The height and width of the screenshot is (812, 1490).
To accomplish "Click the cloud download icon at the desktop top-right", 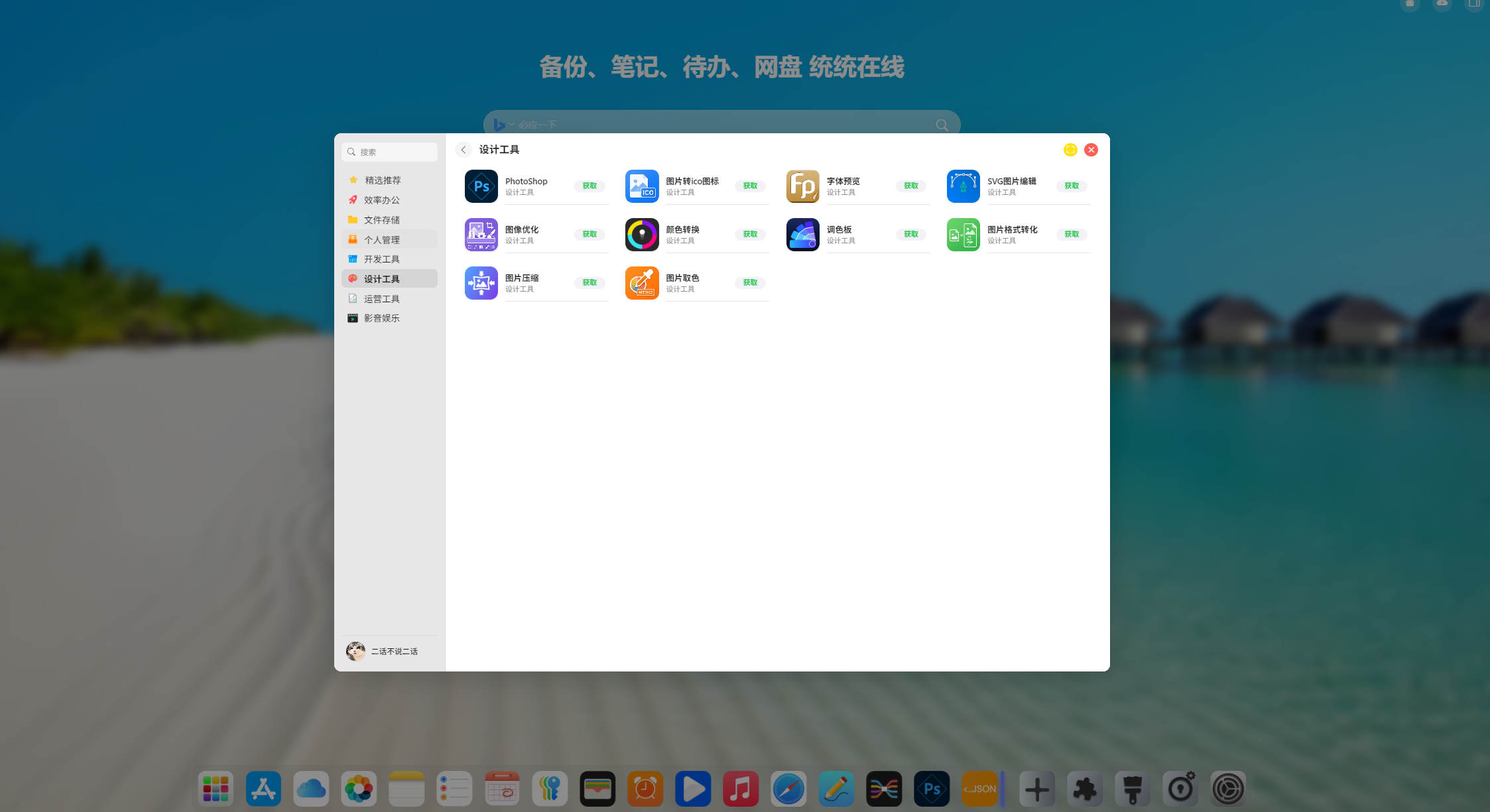I will (x=1442, y=4).
